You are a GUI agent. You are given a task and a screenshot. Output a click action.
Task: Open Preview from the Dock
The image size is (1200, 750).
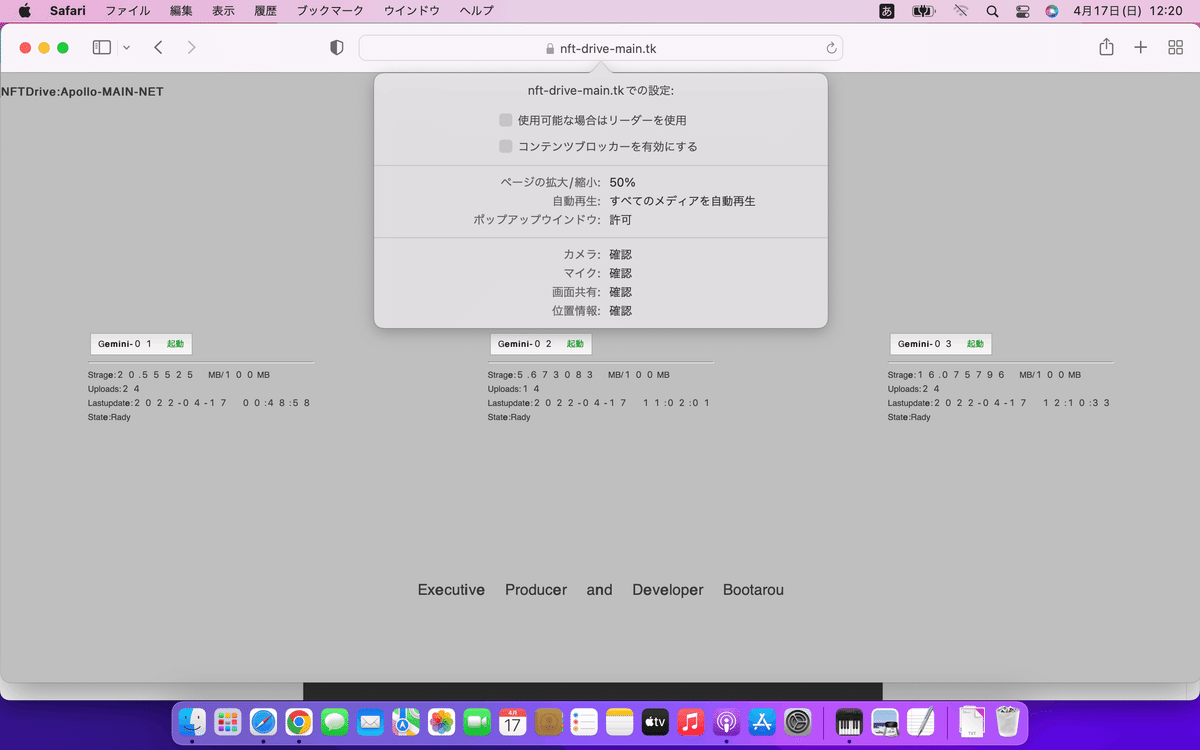click(885, 721)
